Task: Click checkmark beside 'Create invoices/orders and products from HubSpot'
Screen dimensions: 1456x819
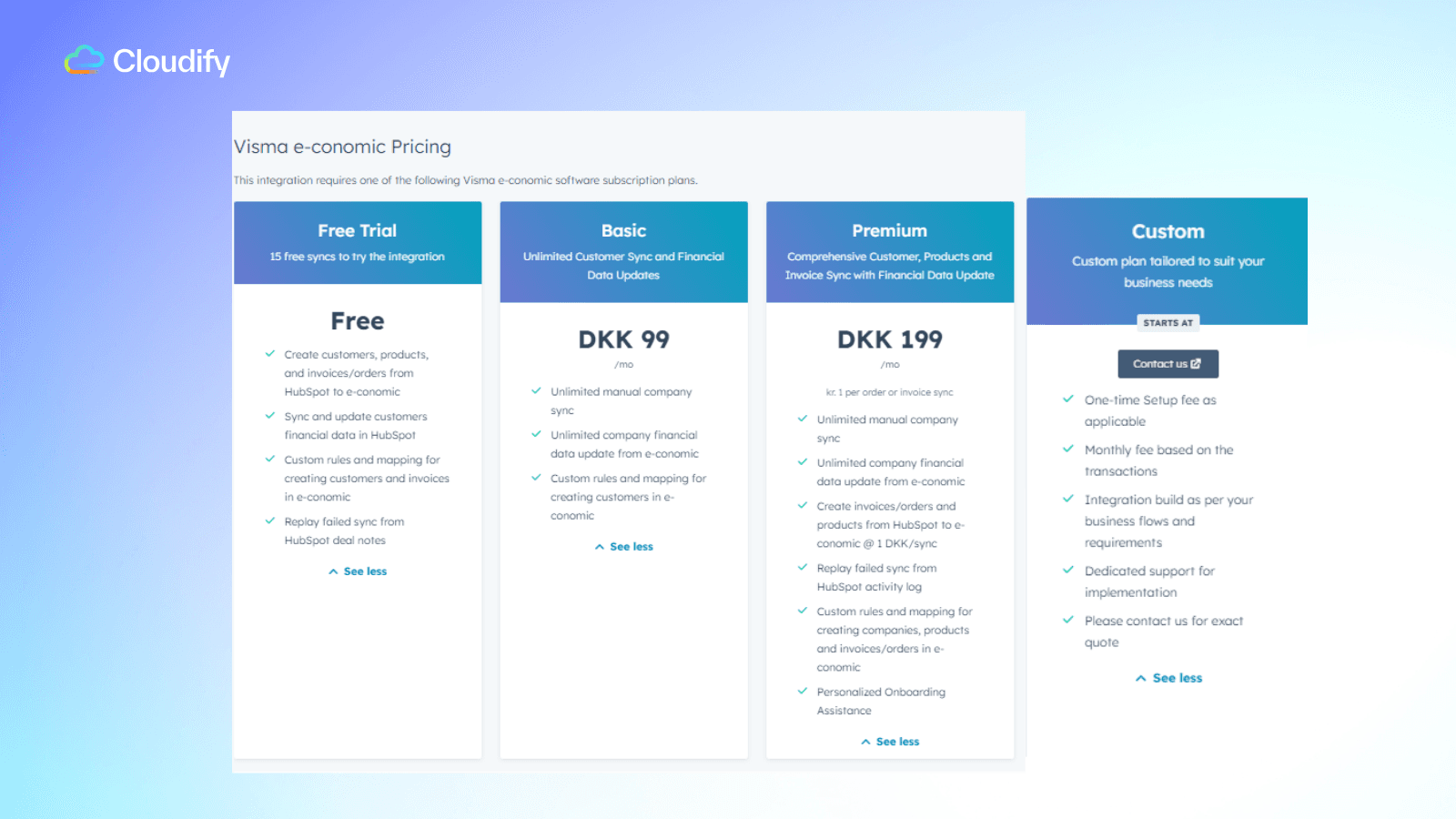Action: click(x=803, y=506)
